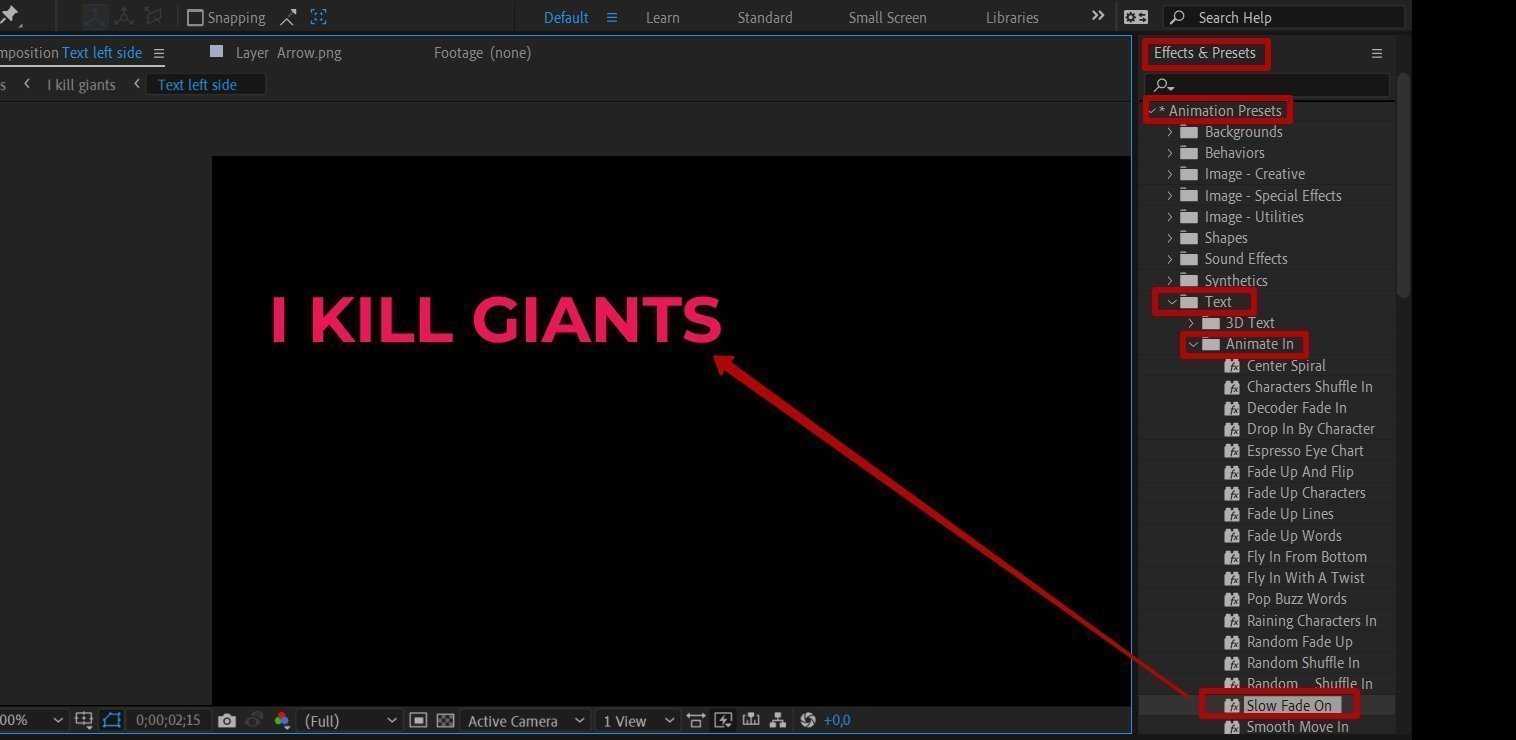The height and width of the screenshot is (740, 1516).
Task: Click the Fast Previews icon
Action: (x=723, y=720)
